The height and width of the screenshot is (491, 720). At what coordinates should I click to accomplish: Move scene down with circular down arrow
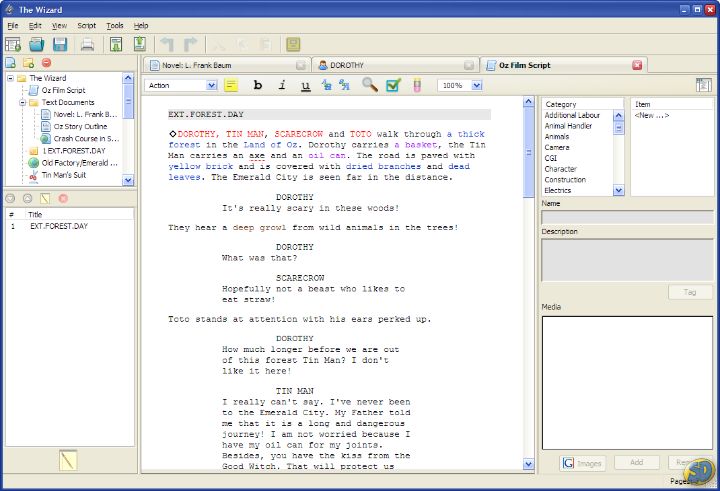pos(10,198)
